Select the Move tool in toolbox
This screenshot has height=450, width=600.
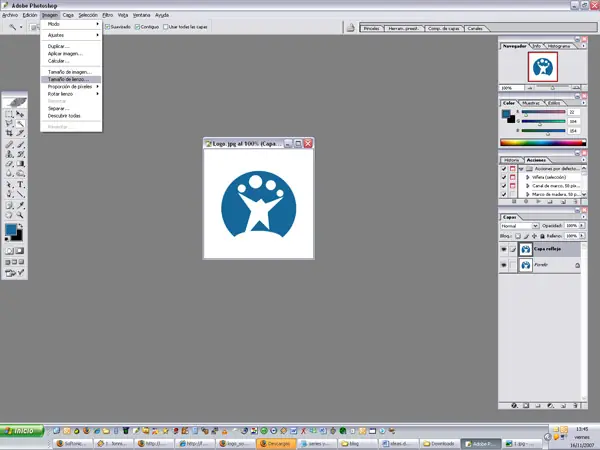pos(20,114)
